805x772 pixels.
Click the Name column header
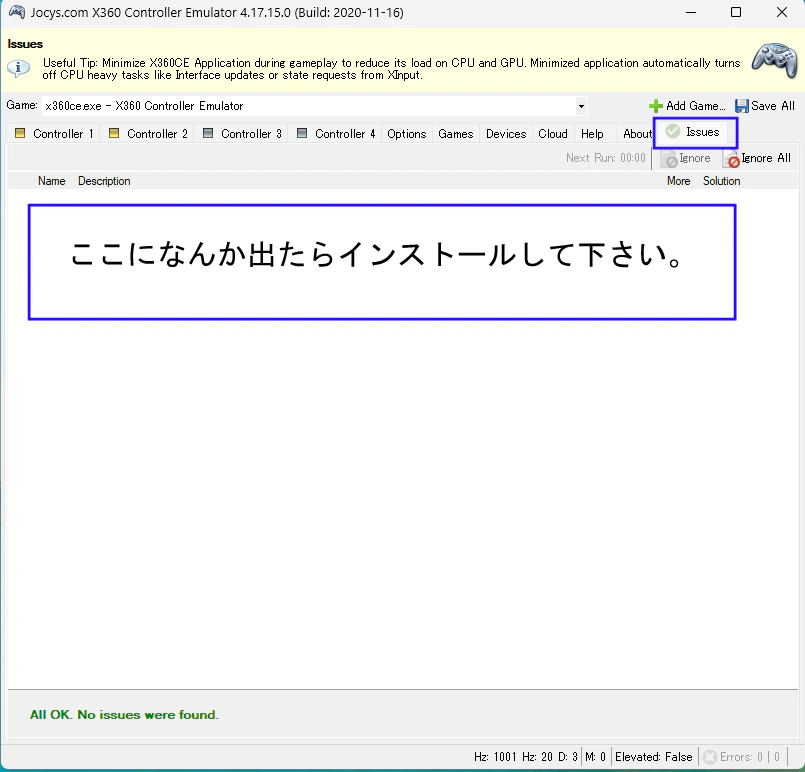[51, 181]
